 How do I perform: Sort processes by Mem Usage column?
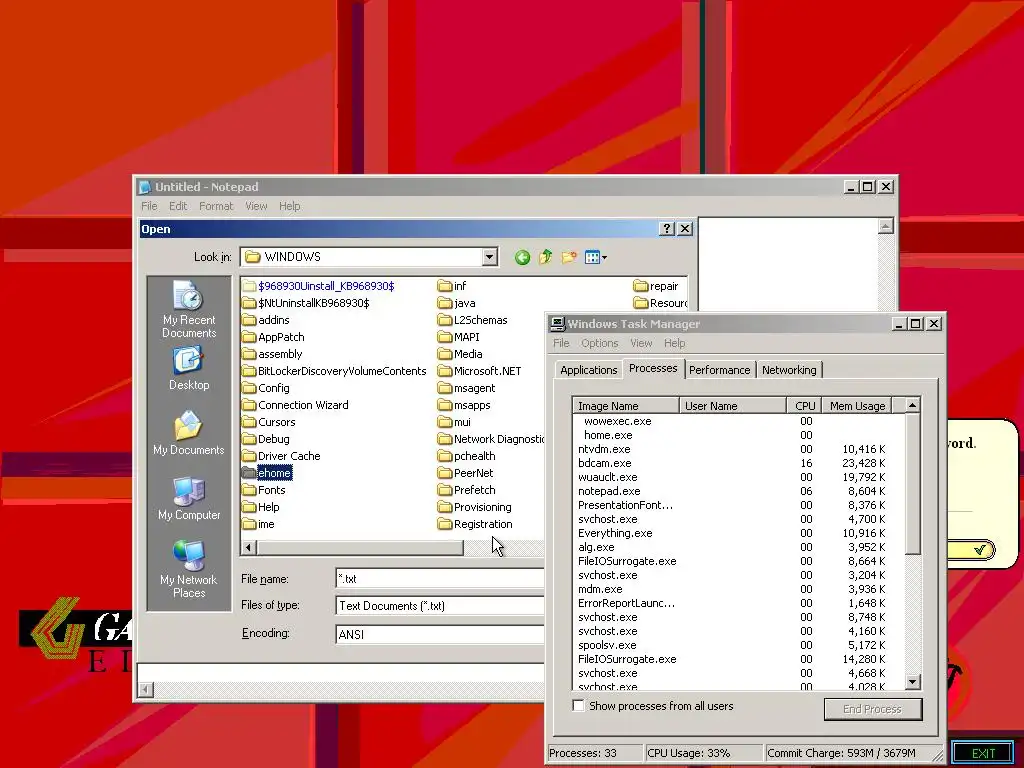[x=857, y=406]
